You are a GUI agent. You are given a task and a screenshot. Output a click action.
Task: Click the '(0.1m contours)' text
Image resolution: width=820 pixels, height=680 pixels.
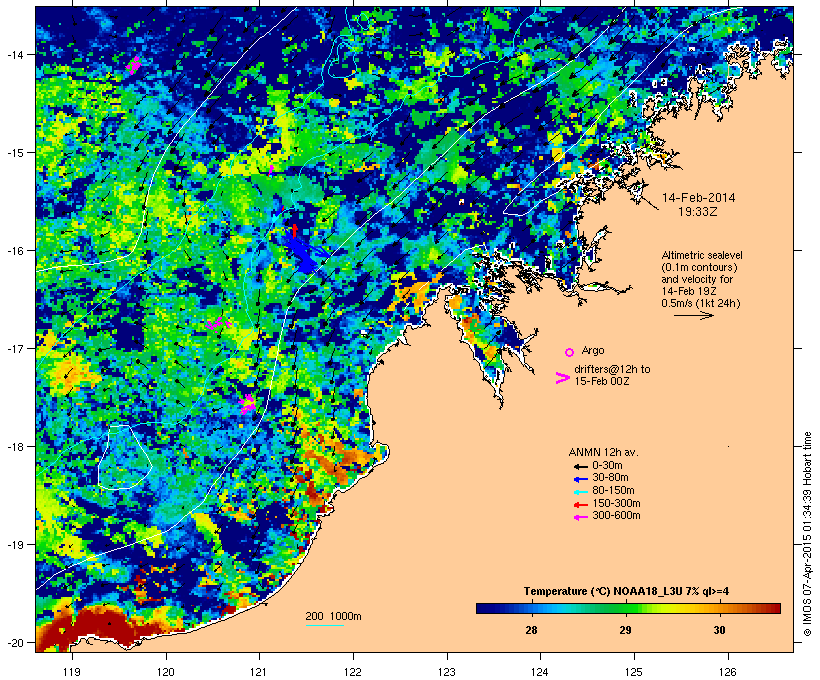(x=699, y=267)
